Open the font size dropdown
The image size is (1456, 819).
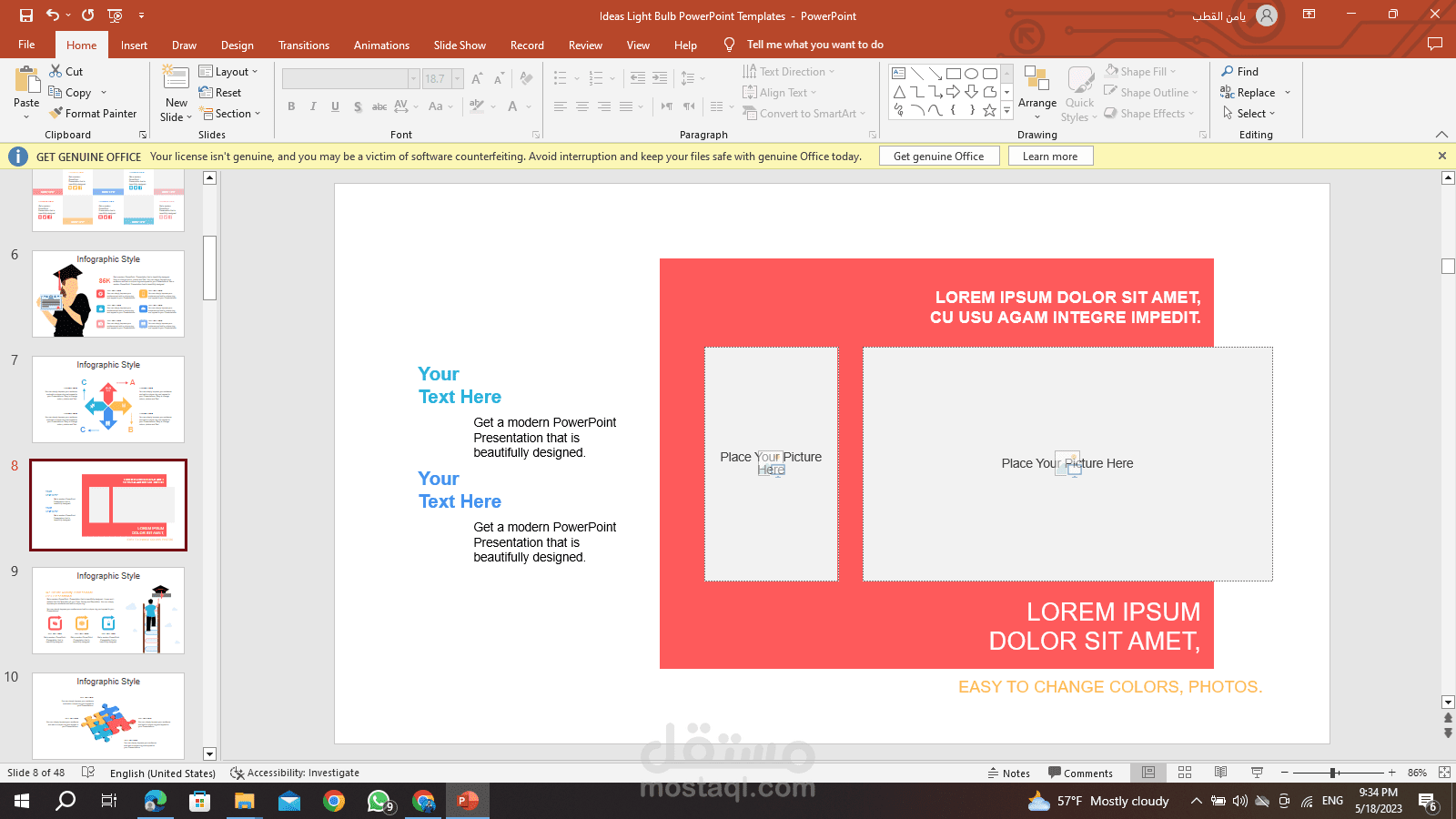(458, 79)
